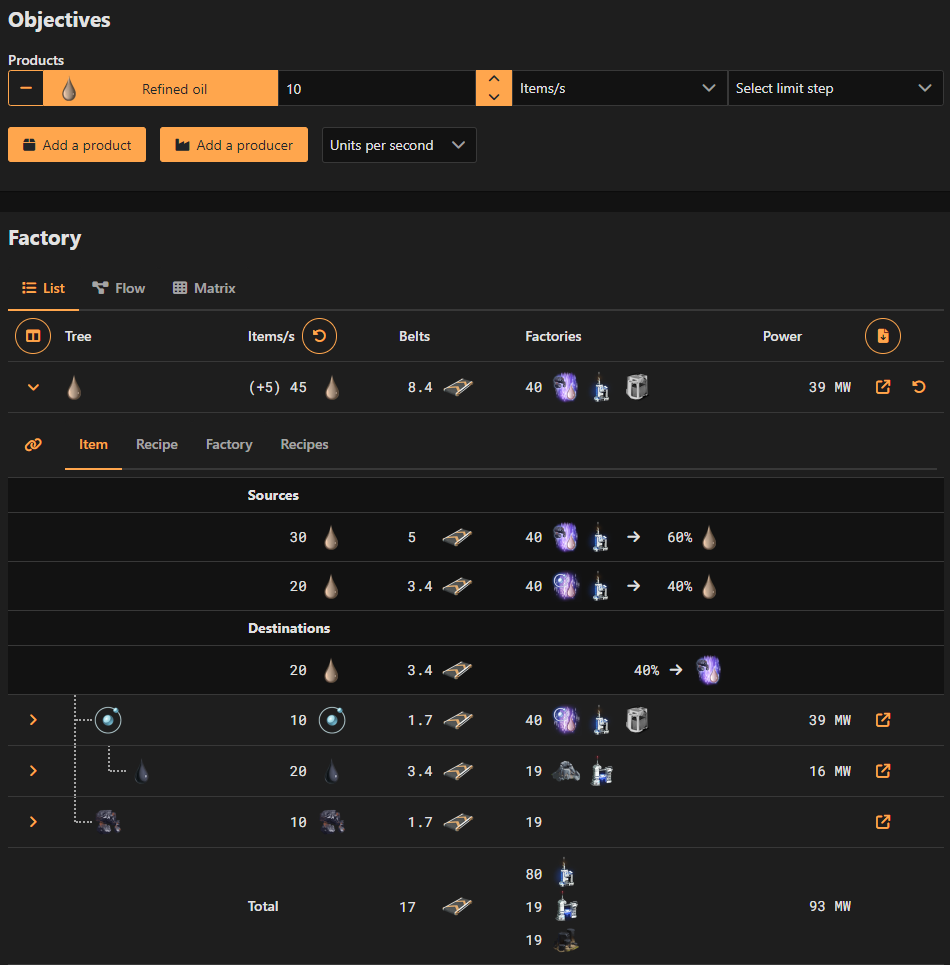Switch to the Flow tab
This screenshot has height=965, width=950.
tap(117, 288)
